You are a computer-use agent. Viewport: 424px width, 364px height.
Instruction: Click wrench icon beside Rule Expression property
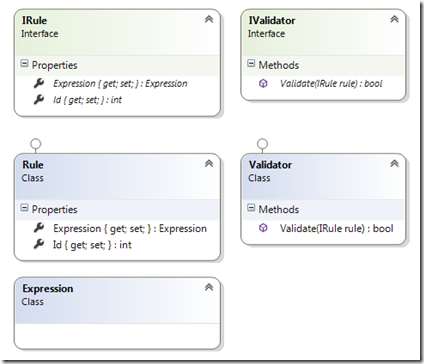pyautogui.click(x=39, y=228)
